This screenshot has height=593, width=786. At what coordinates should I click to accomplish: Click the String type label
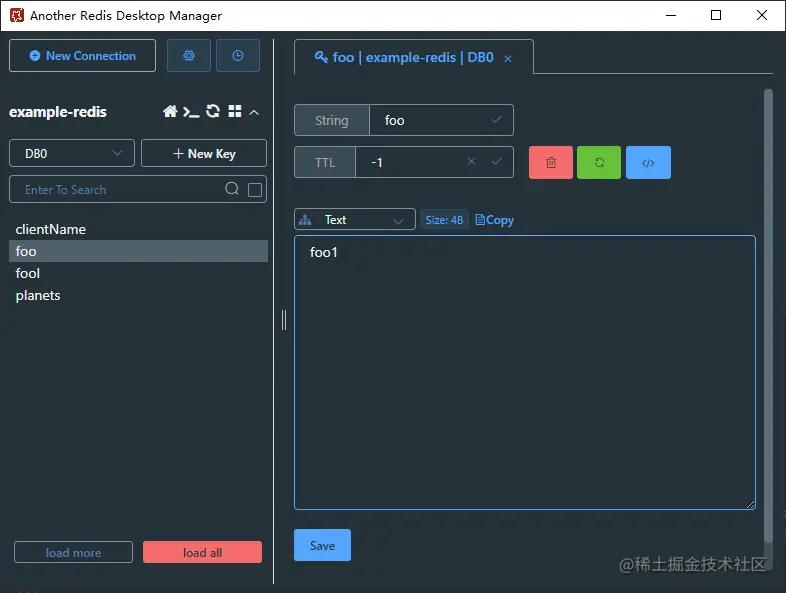click(x=332, y=120)
